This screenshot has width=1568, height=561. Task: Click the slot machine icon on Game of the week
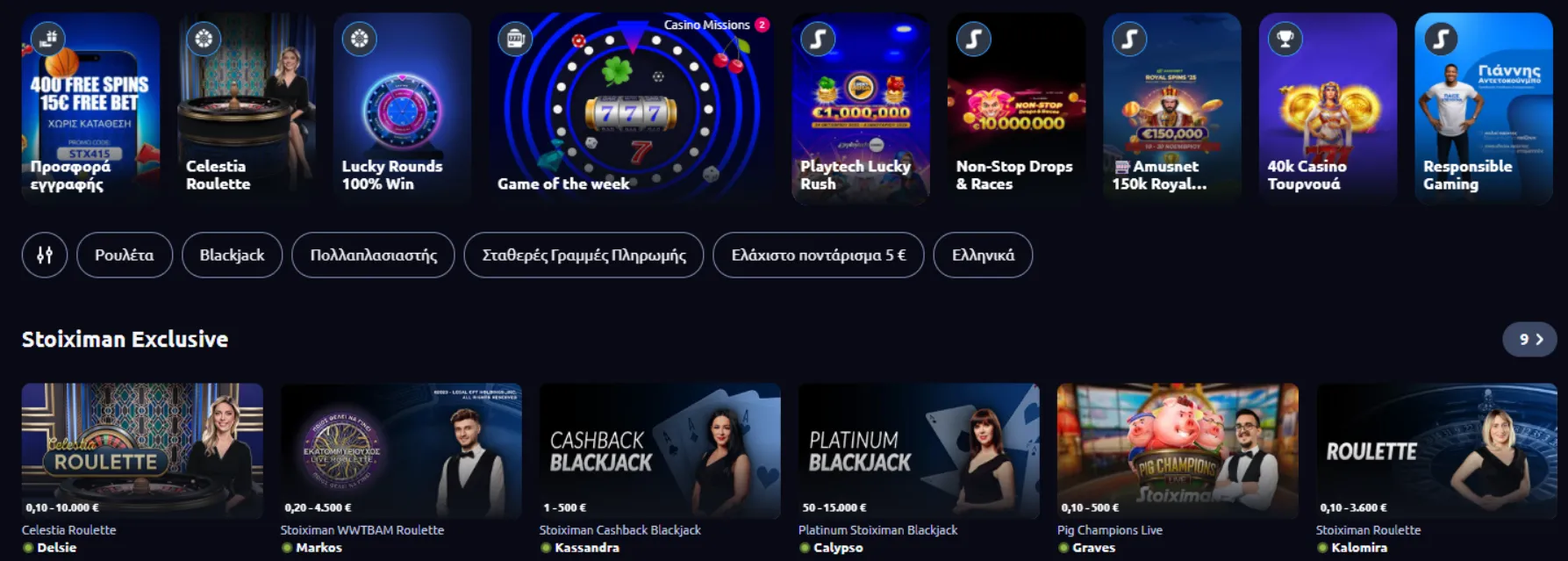tap(515, 39)
